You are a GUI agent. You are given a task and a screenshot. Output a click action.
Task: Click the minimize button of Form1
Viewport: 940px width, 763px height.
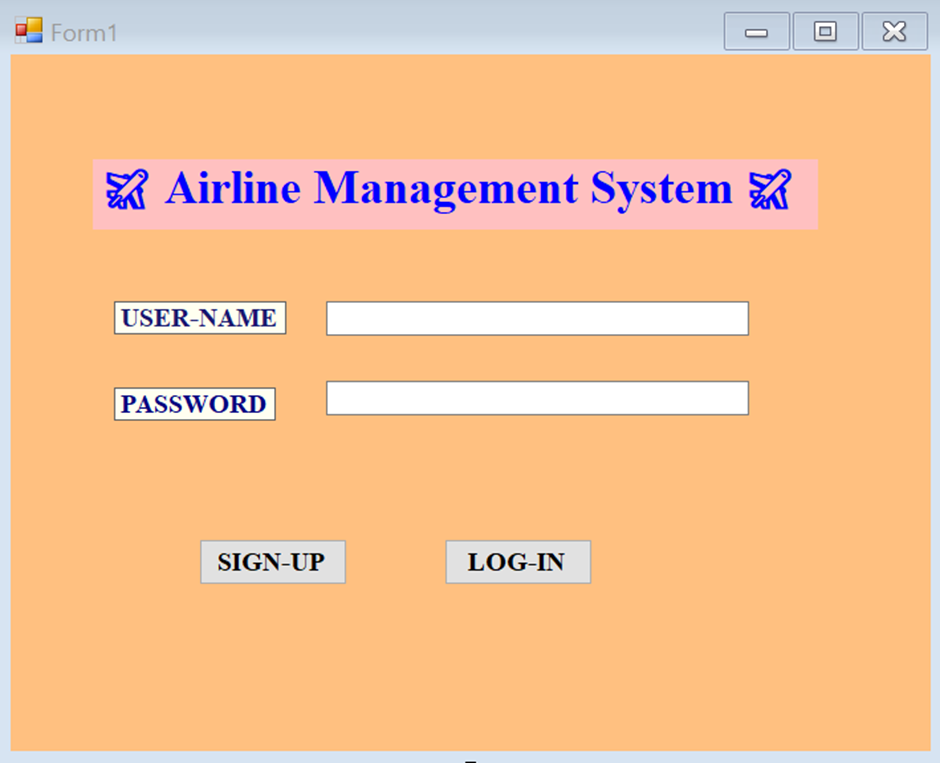(757, 31)
